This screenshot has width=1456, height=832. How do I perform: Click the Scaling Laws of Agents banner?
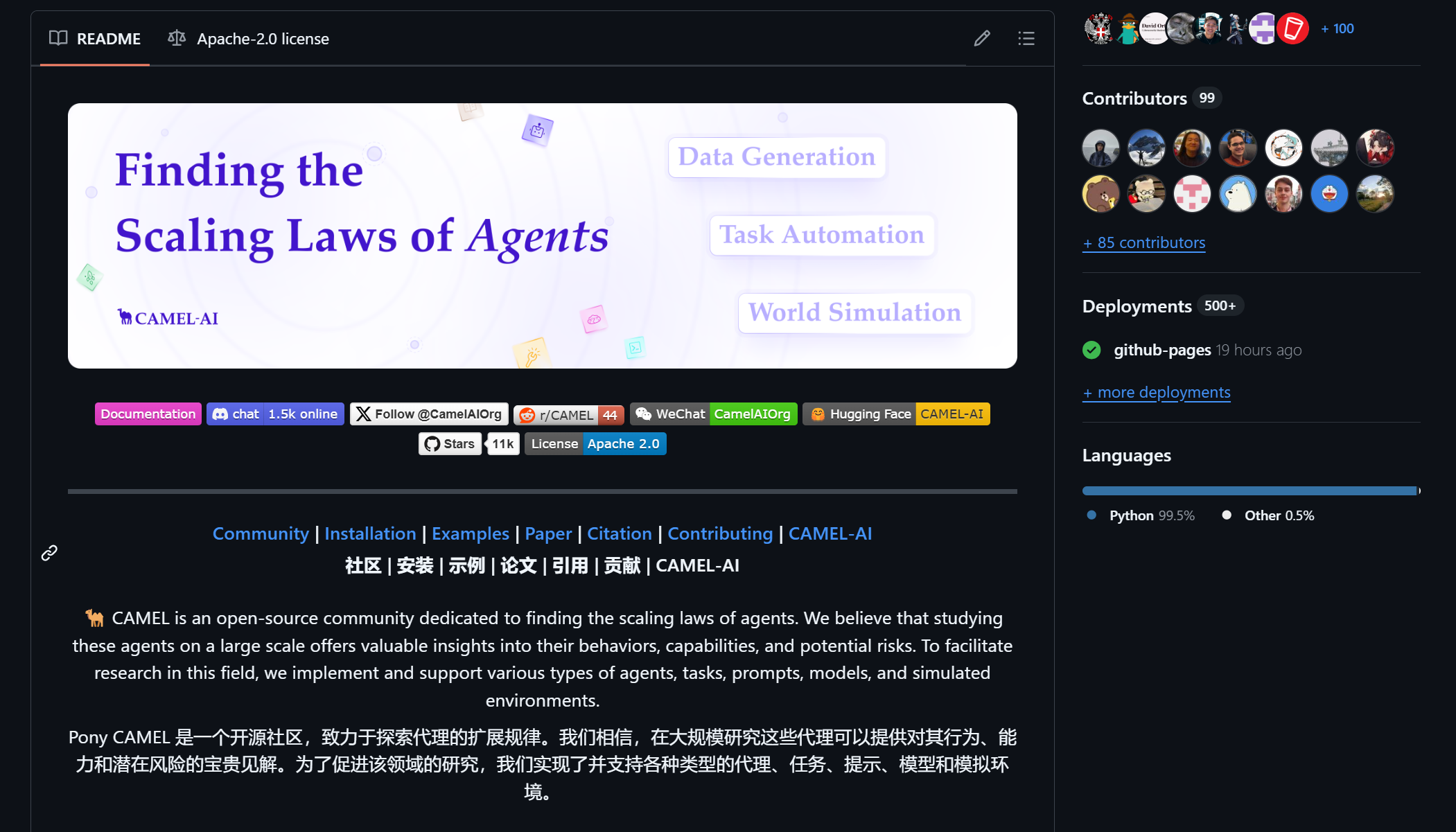point(542,236)
